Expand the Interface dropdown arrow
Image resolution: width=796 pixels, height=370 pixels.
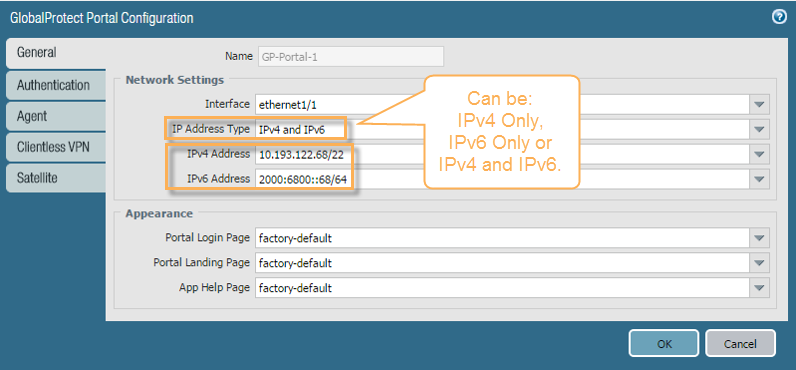(759, 105)
